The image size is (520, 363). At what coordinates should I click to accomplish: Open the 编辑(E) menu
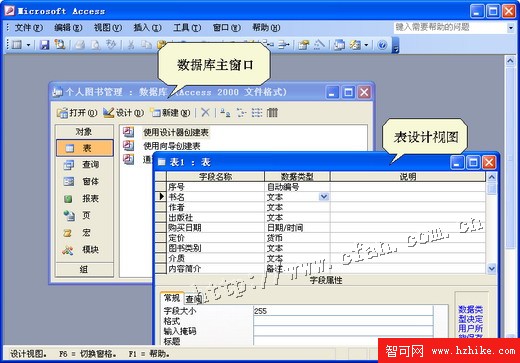tap(68, 27)
